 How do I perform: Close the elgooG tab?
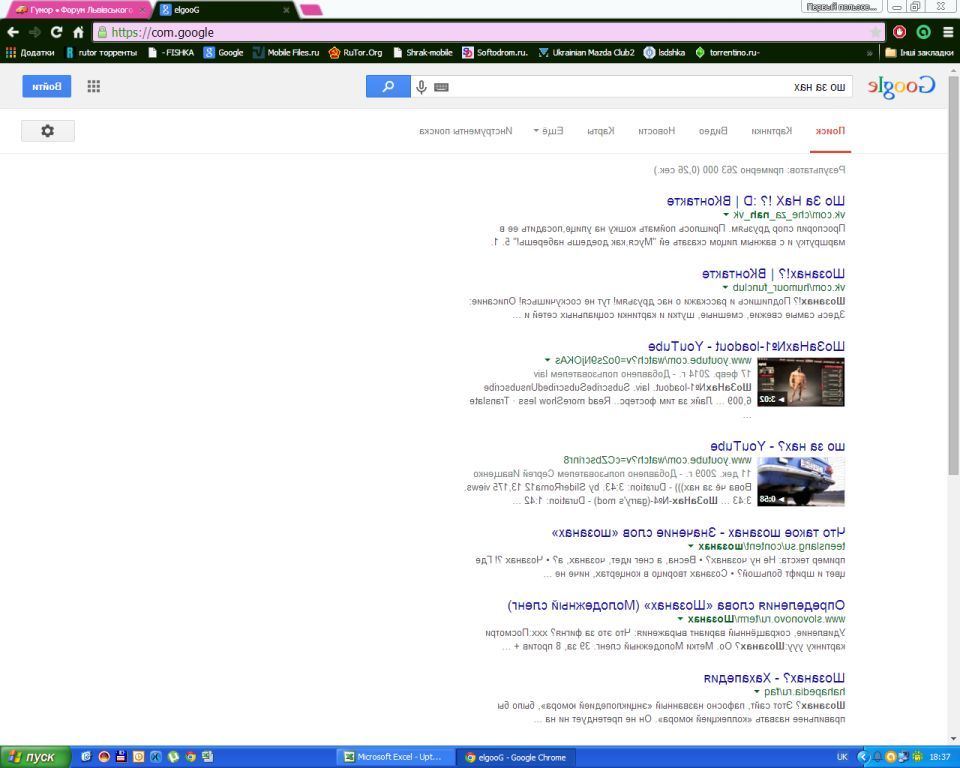pos(286,10)
